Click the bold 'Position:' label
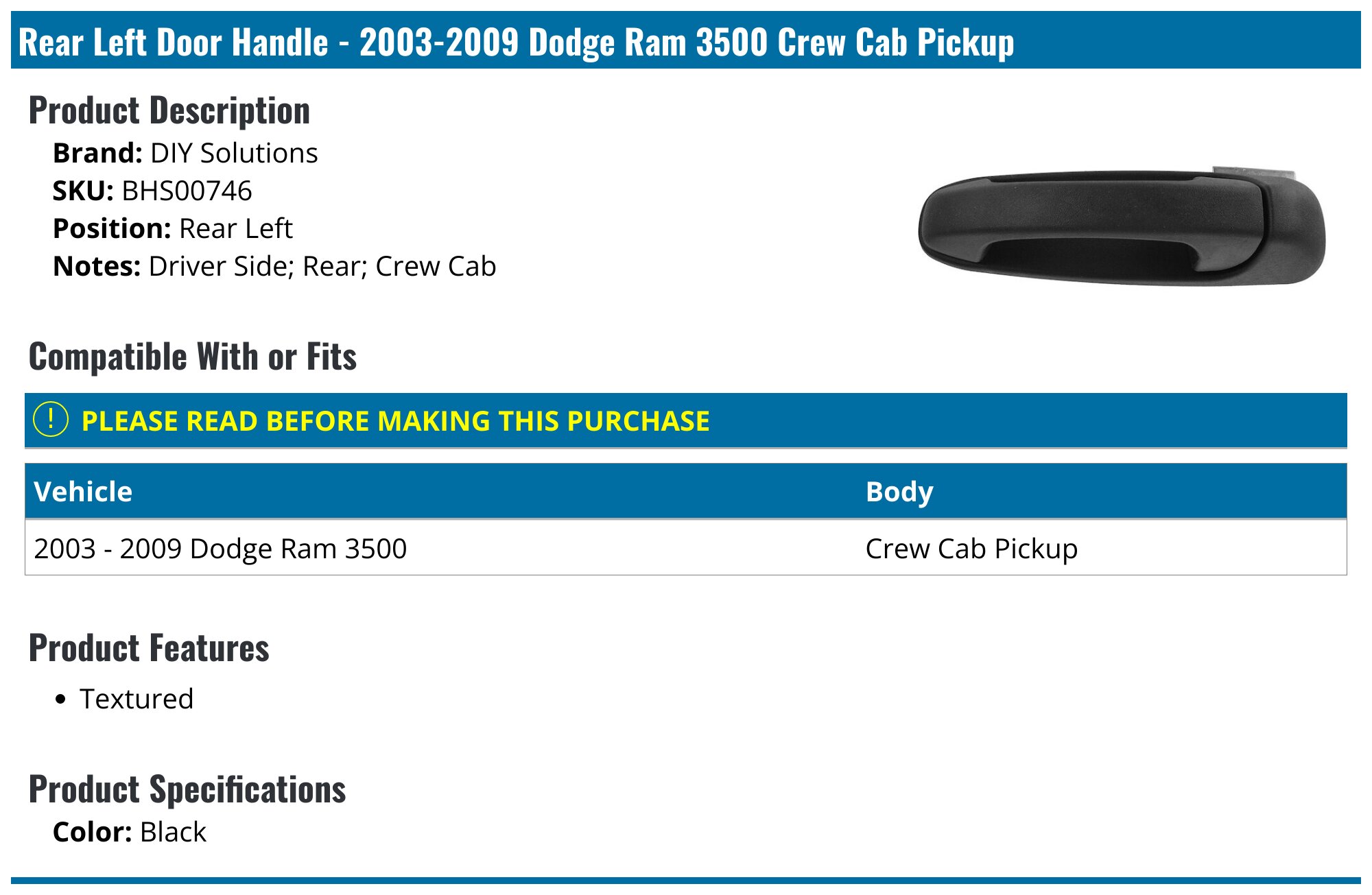The height and width of the screenshot is (895, 1372). click(112, 228)
